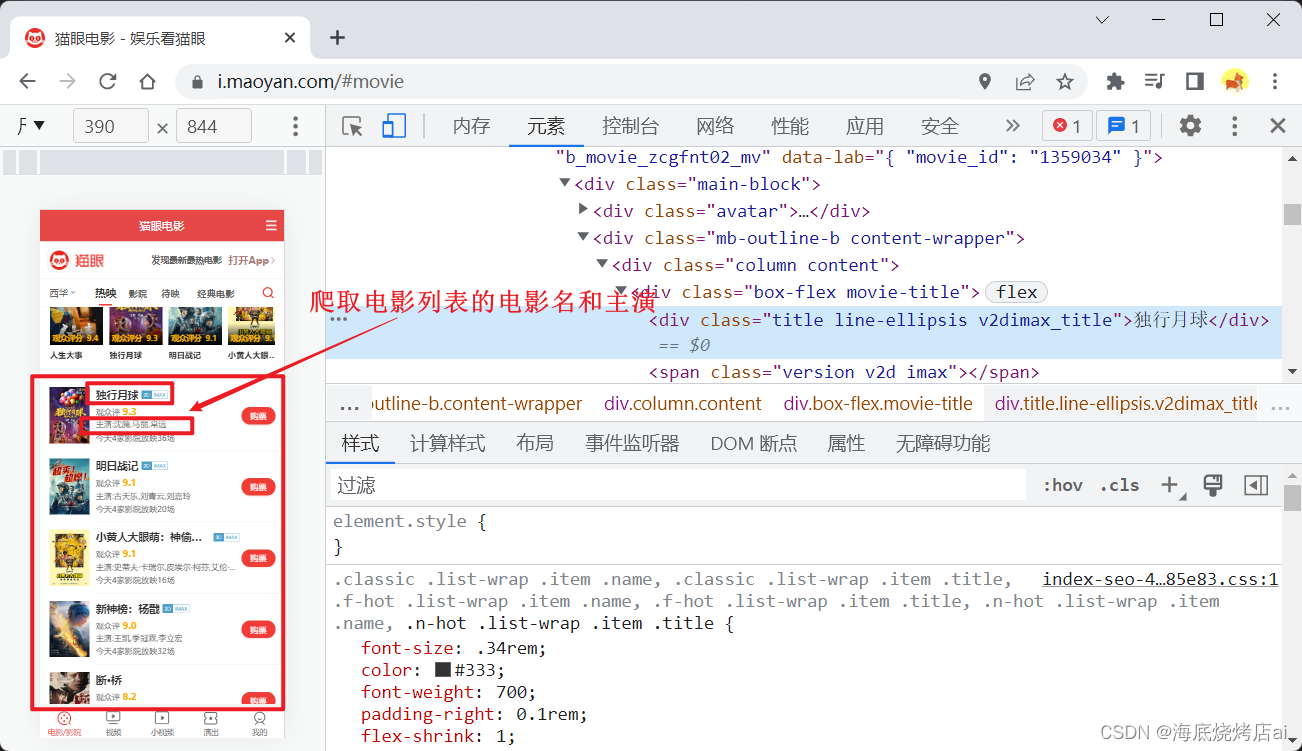Image resolution: width=1302 pixels, height=751 pixels.
Task: Click the red error count badge
Action: pos(1067,126)
